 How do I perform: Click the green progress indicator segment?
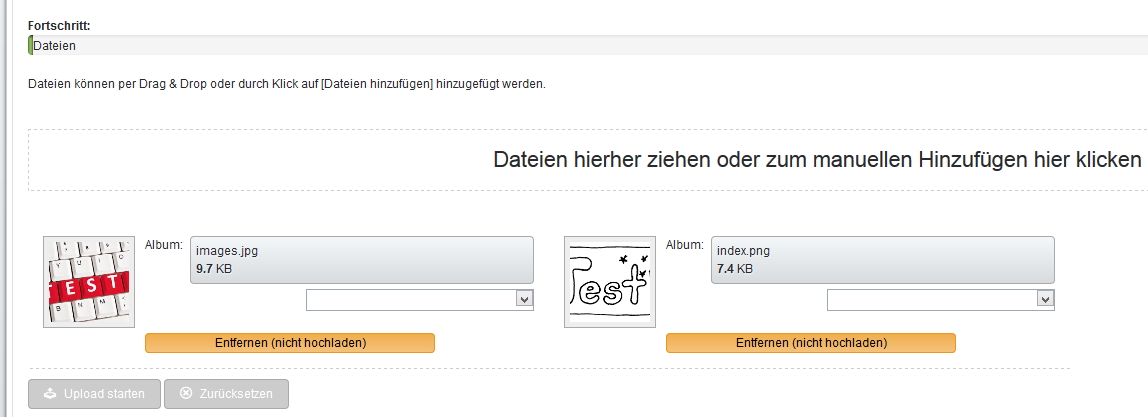click(30, 45)
